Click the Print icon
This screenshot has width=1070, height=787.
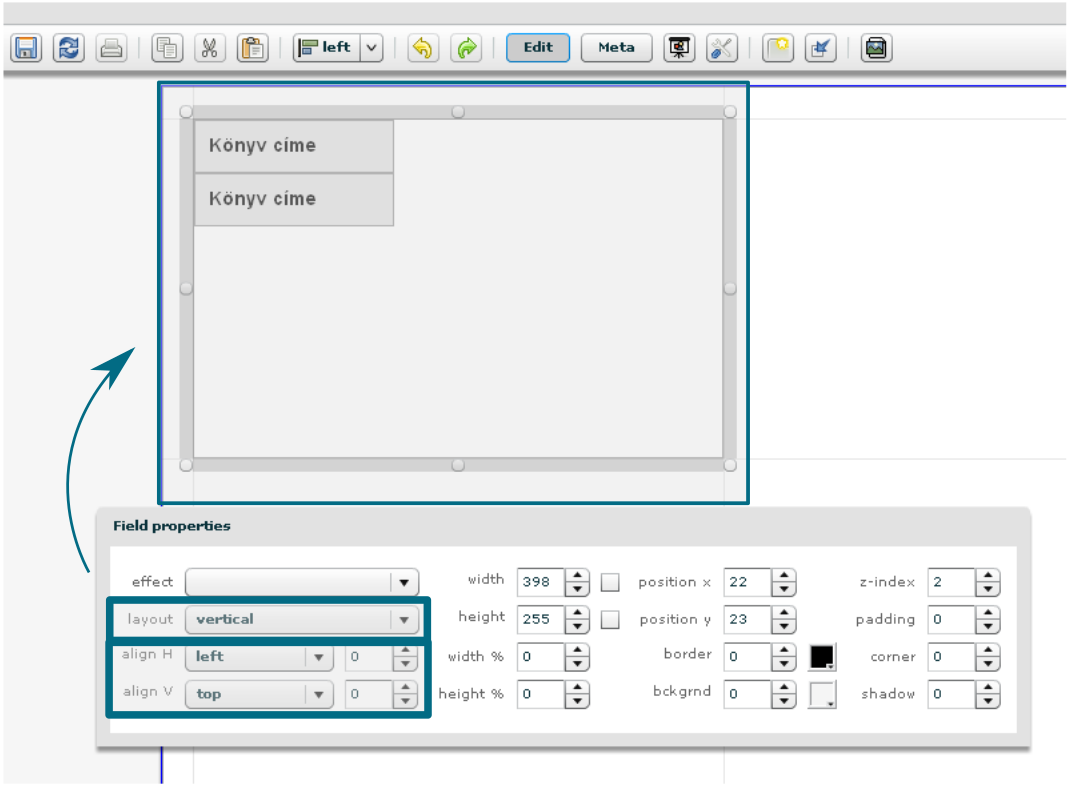point(111,48)
